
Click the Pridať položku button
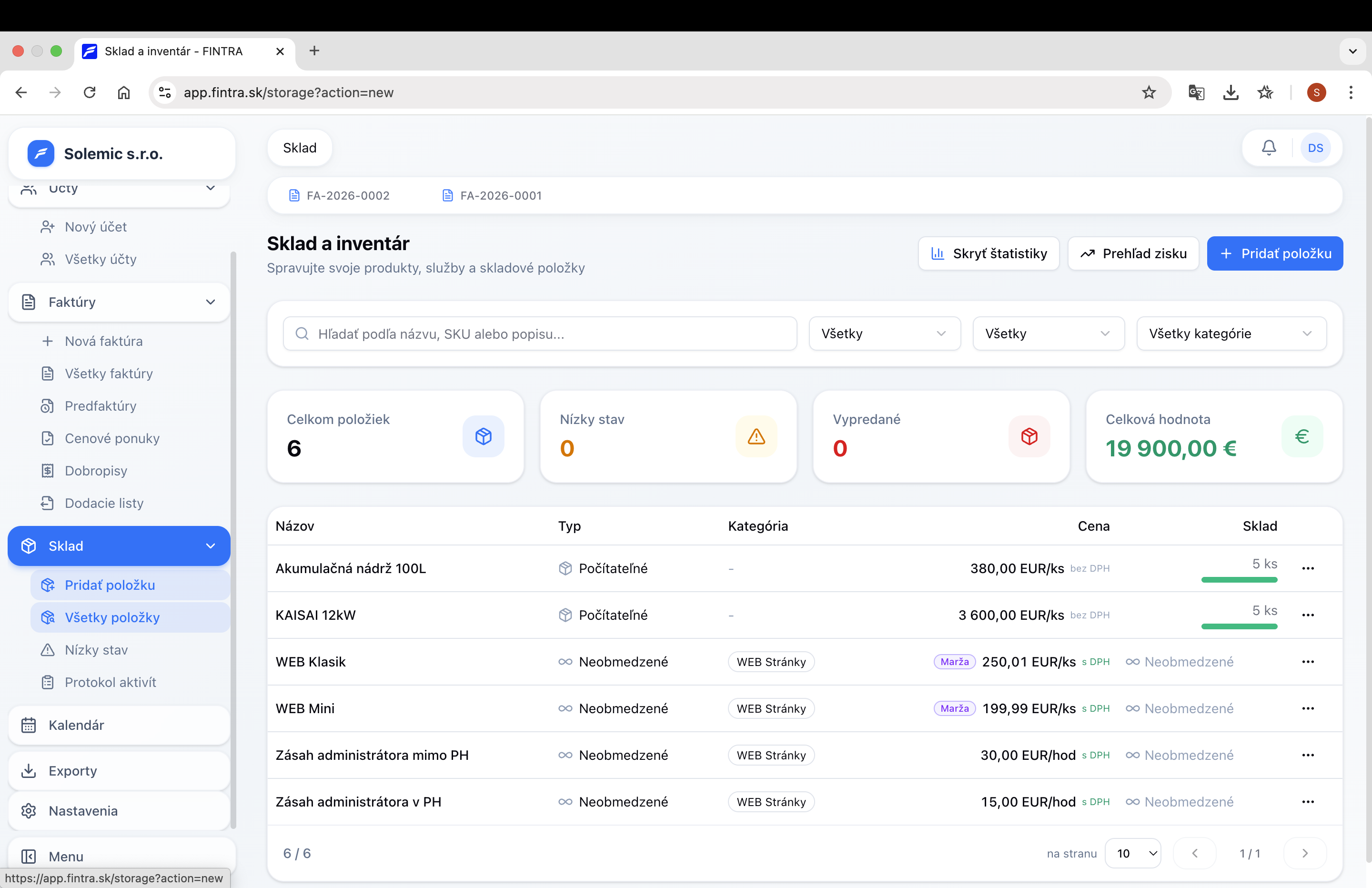click(x=1275, y=253)
